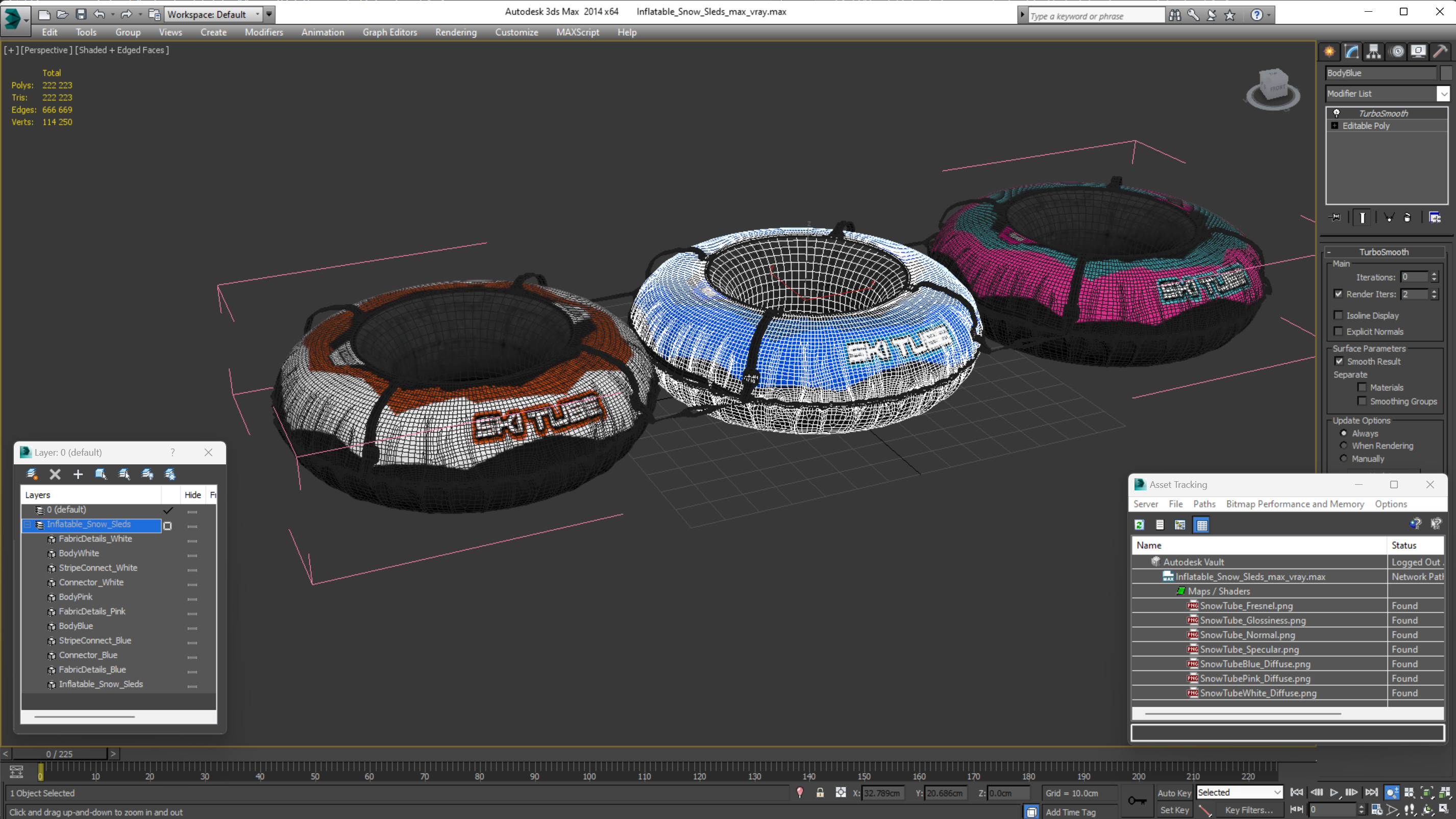Image resolution: width=1456 pixels, height=819 pixels.
Task: Create new layer icon in Layer dialog
Action: (x=32, y=474)
